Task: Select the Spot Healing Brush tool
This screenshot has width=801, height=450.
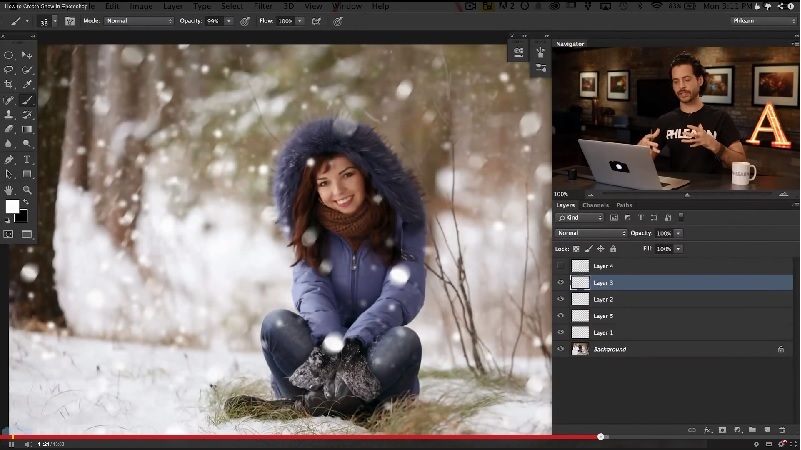Action: tap(9, 100)
